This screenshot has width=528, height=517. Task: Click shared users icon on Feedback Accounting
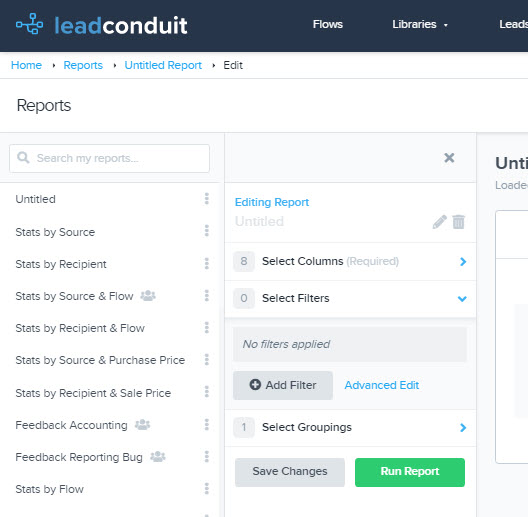142,425
